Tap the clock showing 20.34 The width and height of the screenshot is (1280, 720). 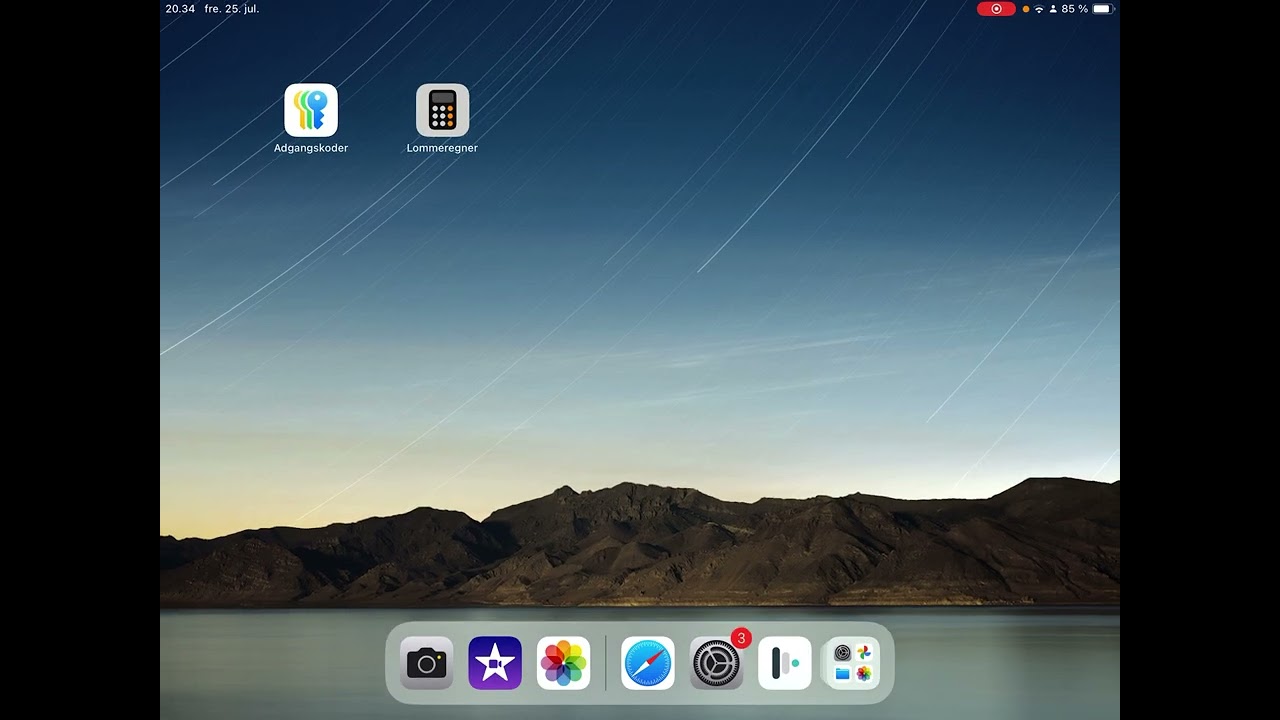coord(178,8)
